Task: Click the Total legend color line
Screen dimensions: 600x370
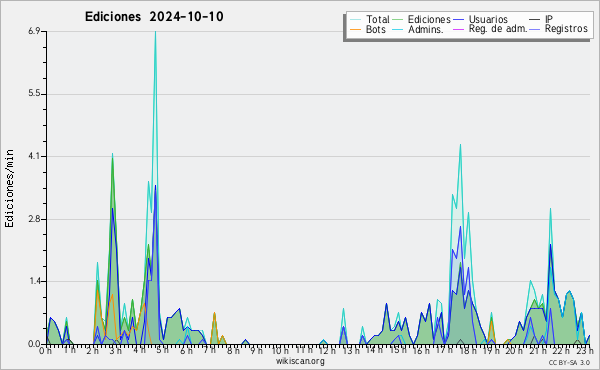Action: 355,20
